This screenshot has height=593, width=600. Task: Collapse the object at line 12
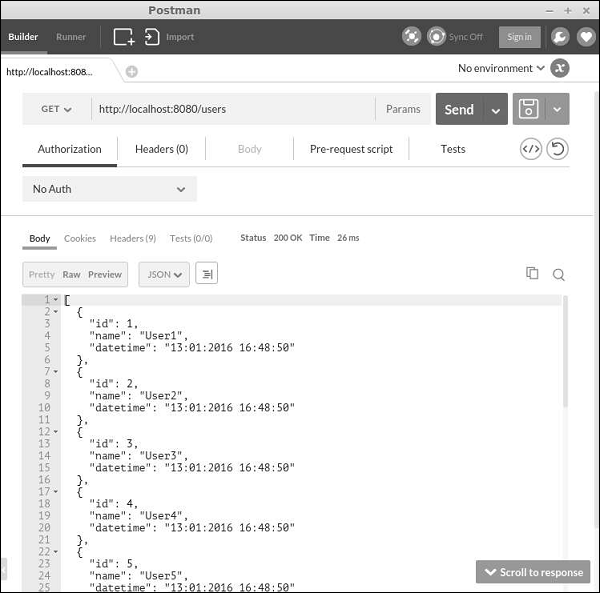(x=56, y=432)
